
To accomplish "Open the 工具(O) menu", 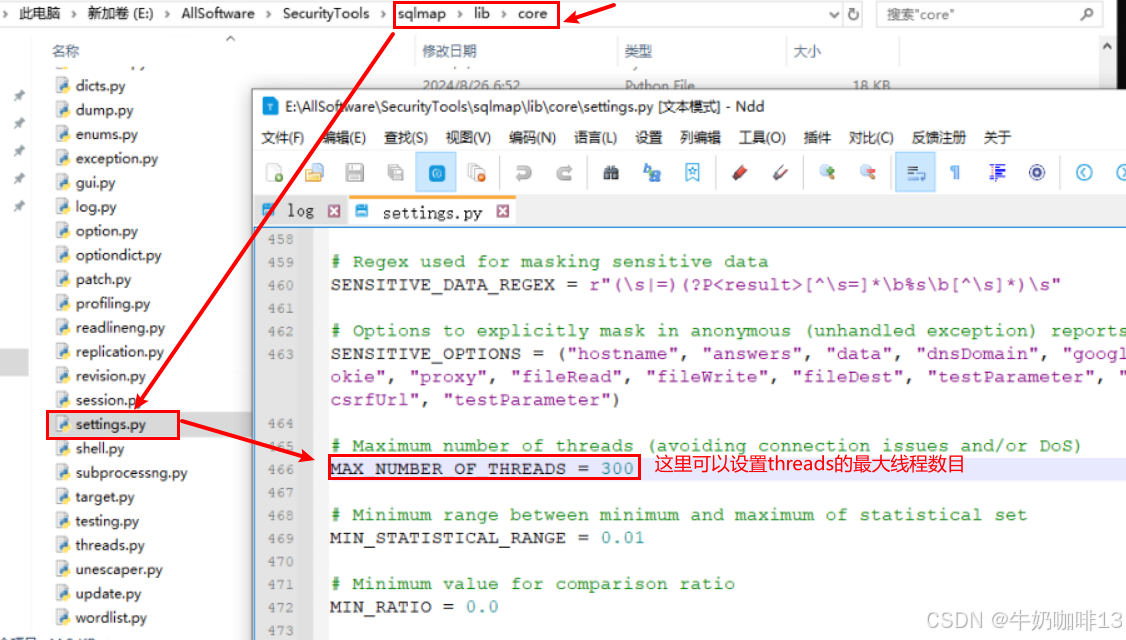I will (762, 137).
